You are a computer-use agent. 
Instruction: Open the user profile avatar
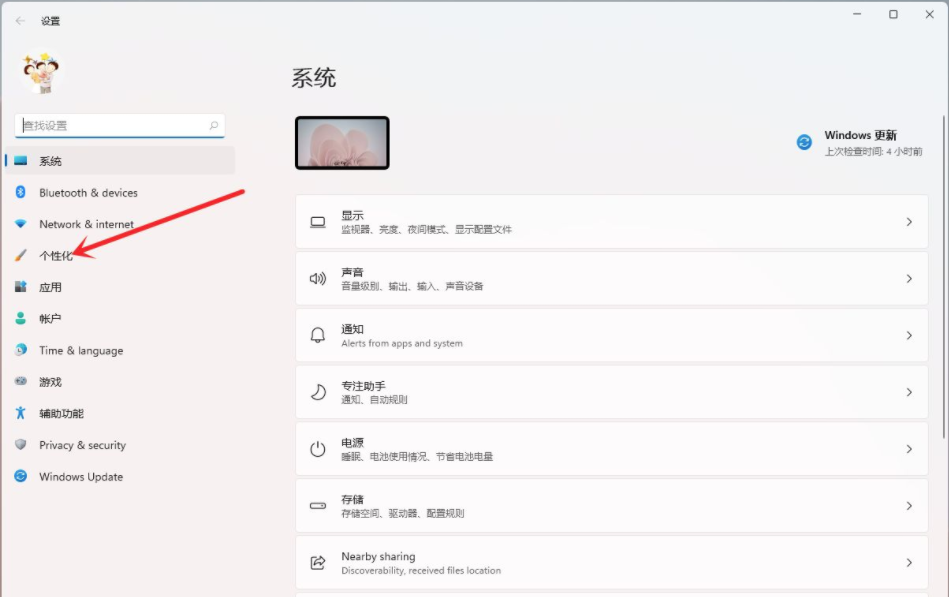click(41, 73)
